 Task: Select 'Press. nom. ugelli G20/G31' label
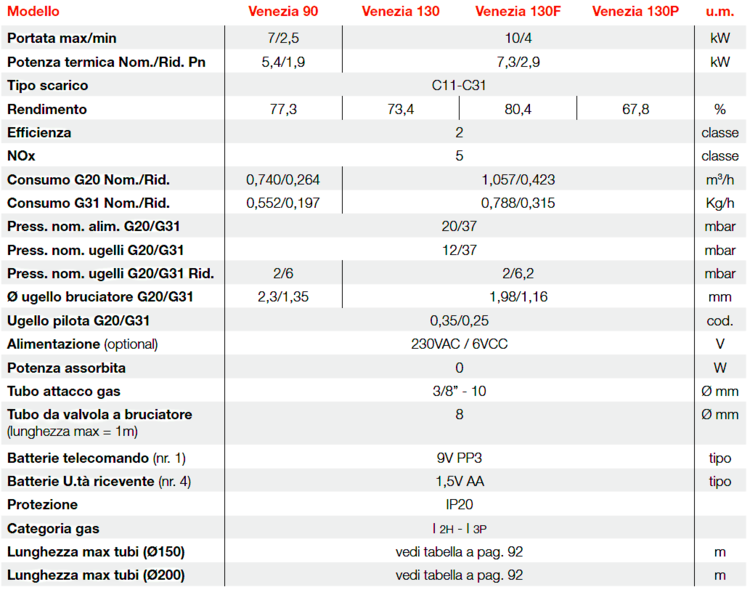click(x=96, y=251)
